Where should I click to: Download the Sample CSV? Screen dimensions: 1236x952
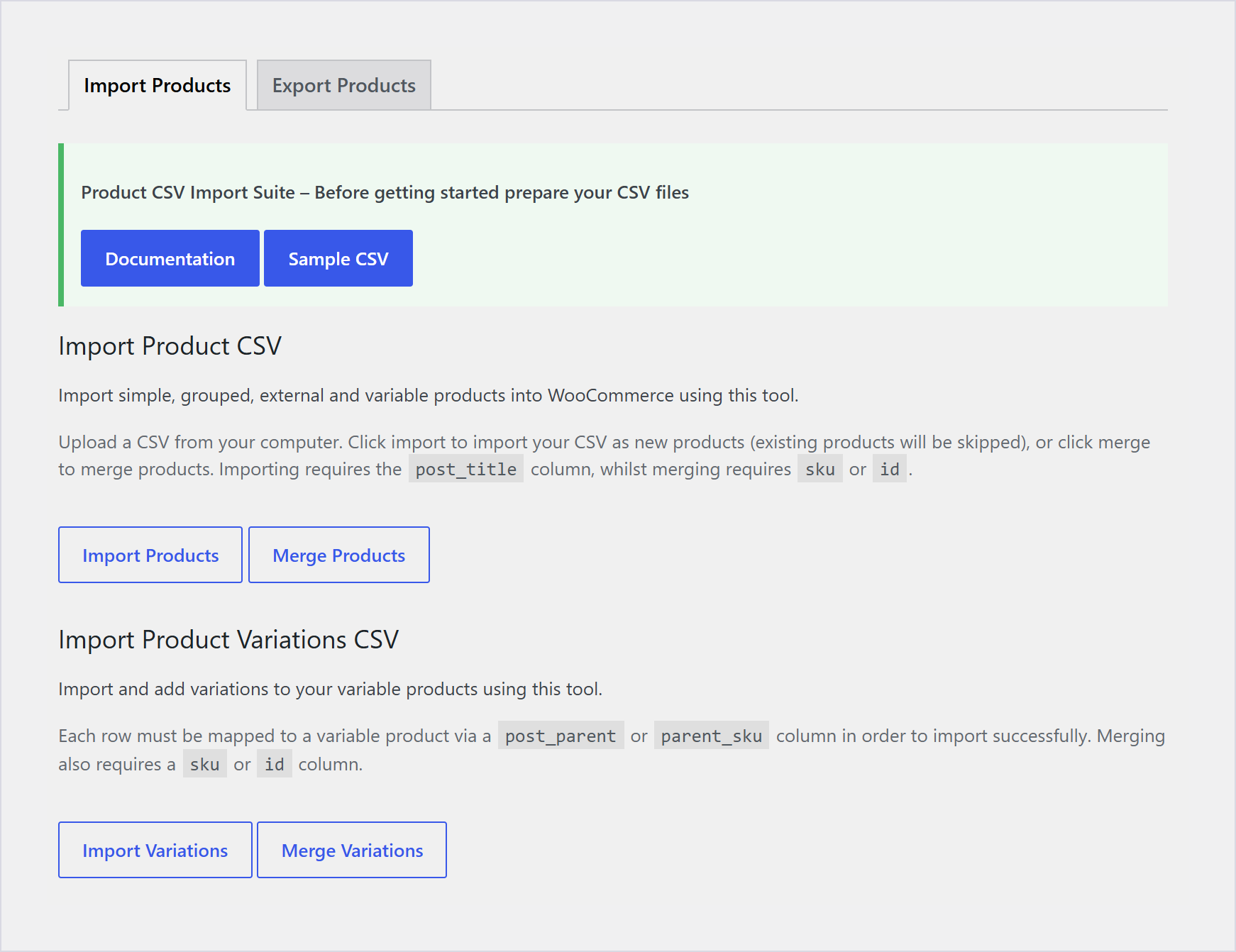[338, 258]
